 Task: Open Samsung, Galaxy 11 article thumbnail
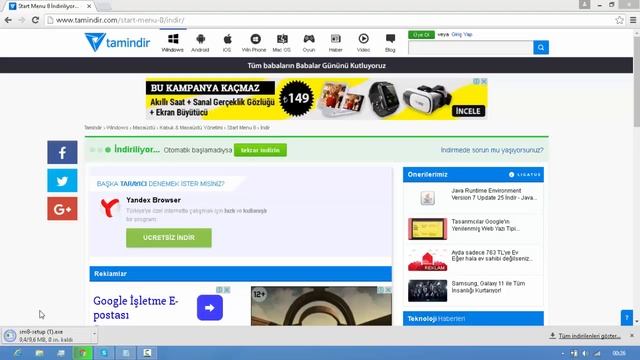pos(427,291)
